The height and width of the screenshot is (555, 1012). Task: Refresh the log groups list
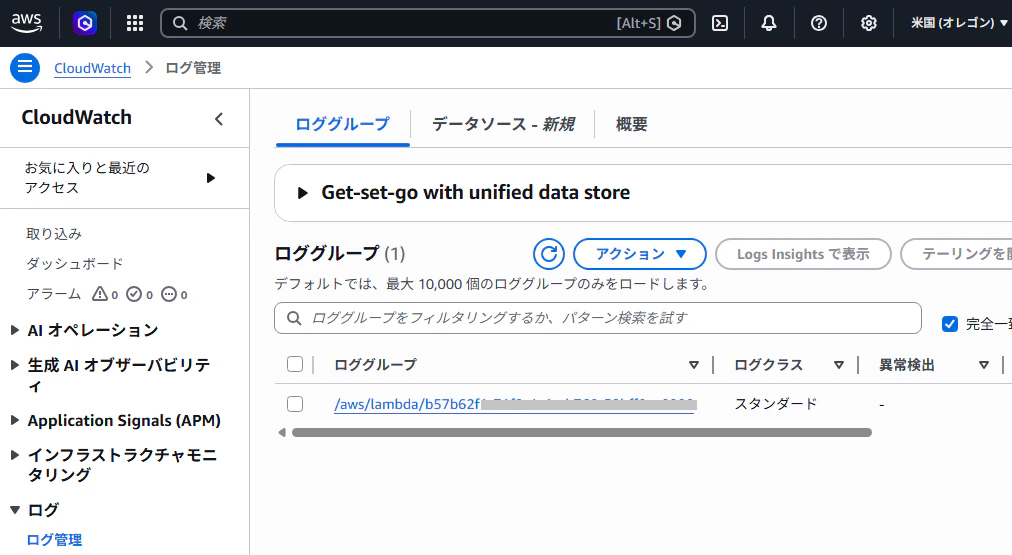(x=549, y=254)
